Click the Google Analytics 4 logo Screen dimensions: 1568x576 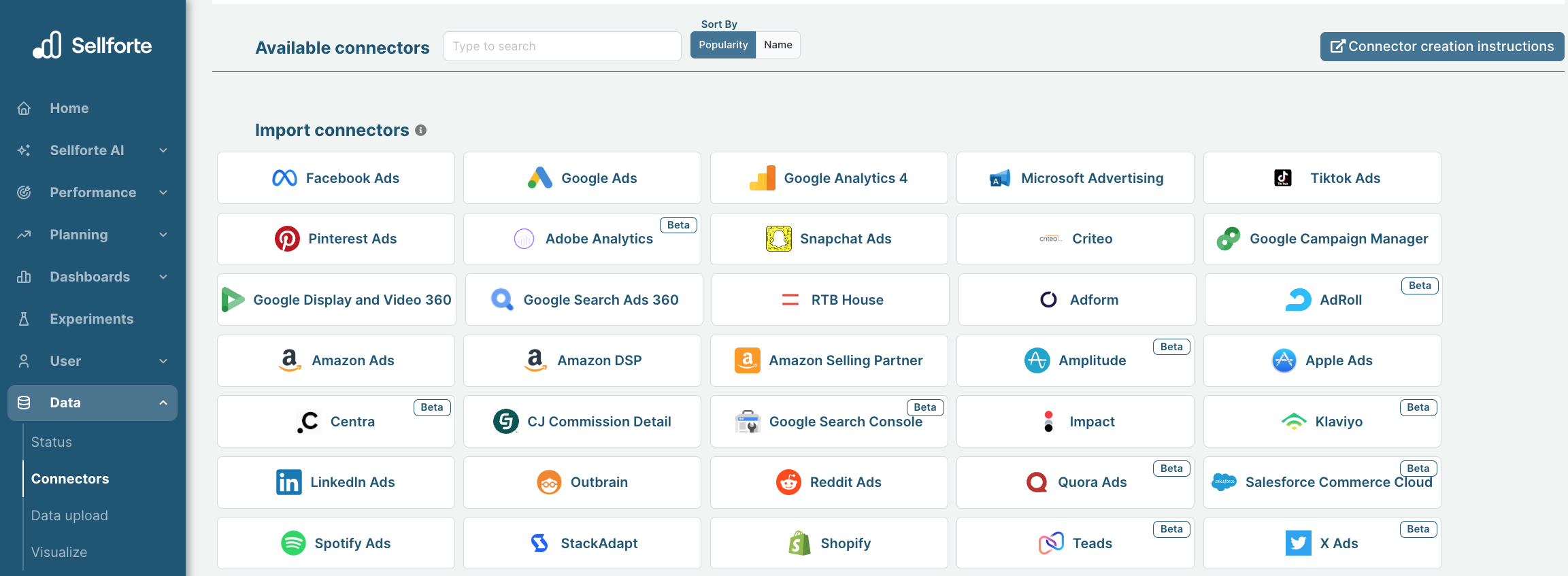pos(763,178)
